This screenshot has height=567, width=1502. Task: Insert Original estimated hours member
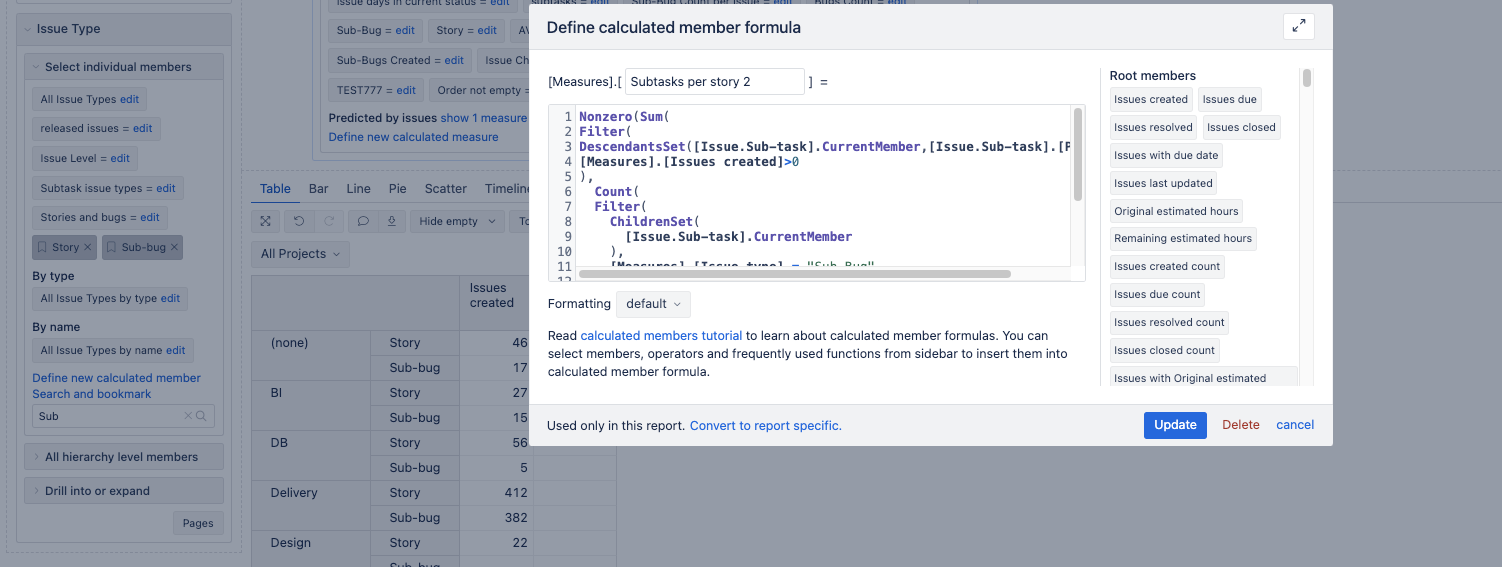1176,211
